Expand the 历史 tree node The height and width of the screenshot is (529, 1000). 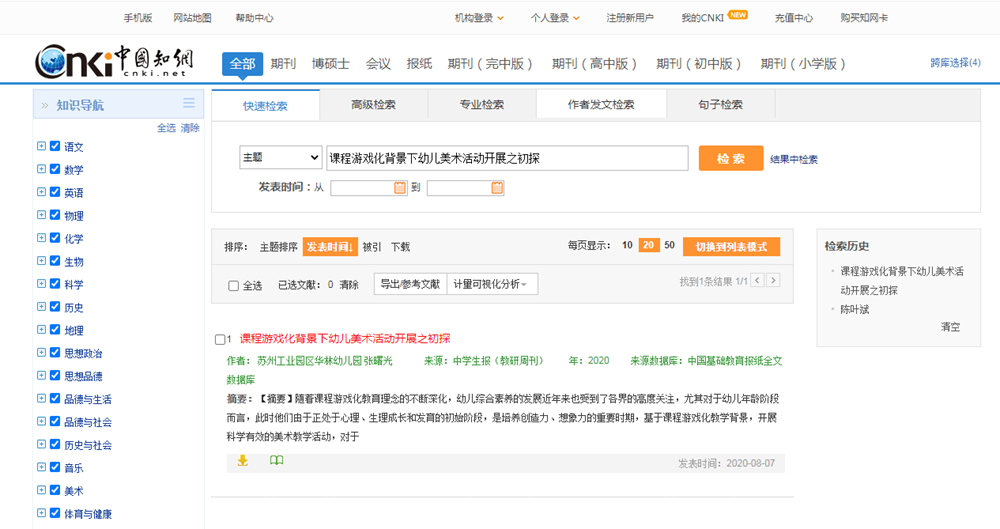point(41,307)
